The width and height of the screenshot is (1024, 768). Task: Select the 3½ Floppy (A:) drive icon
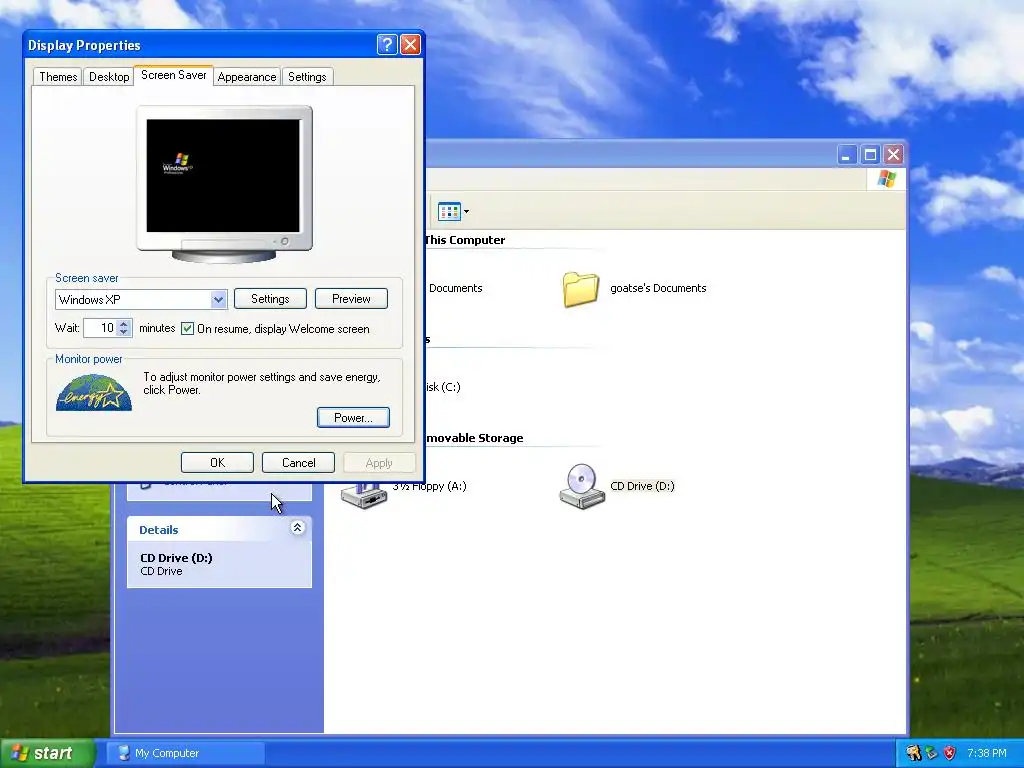coord(364,496)
